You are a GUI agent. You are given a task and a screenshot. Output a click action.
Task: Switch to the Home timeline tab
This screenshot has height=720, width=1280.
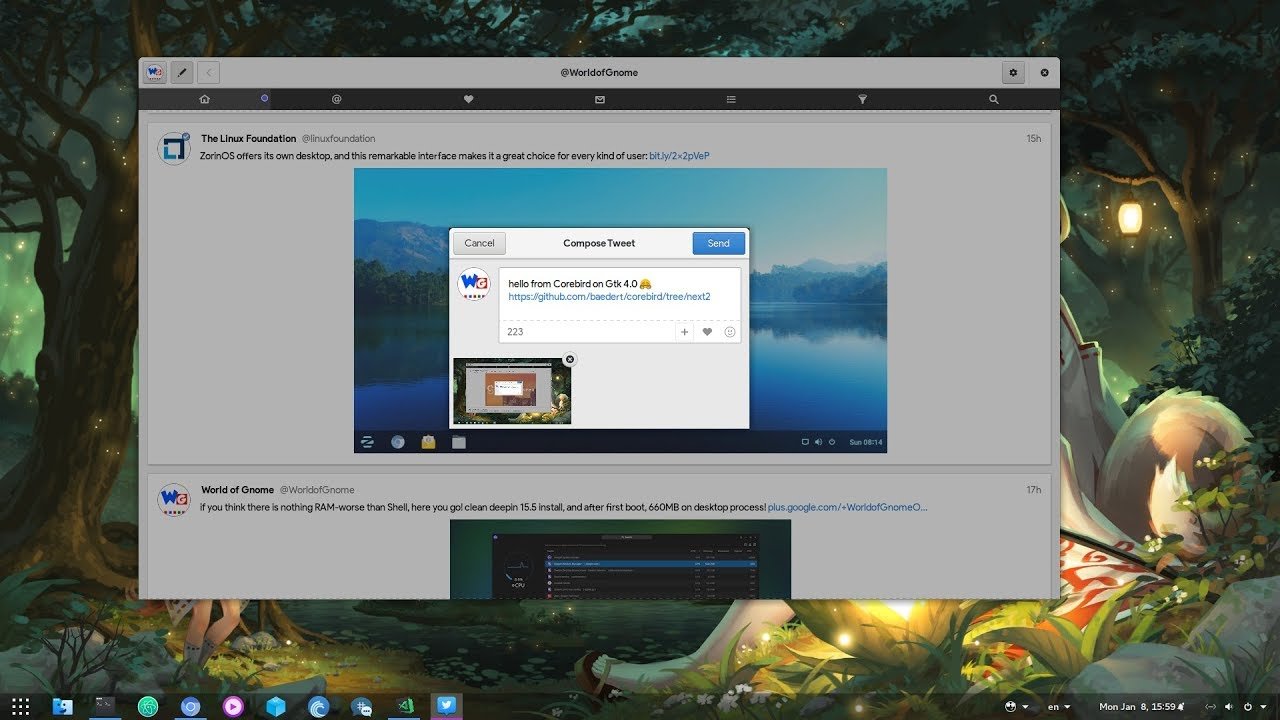click(204, 99)
